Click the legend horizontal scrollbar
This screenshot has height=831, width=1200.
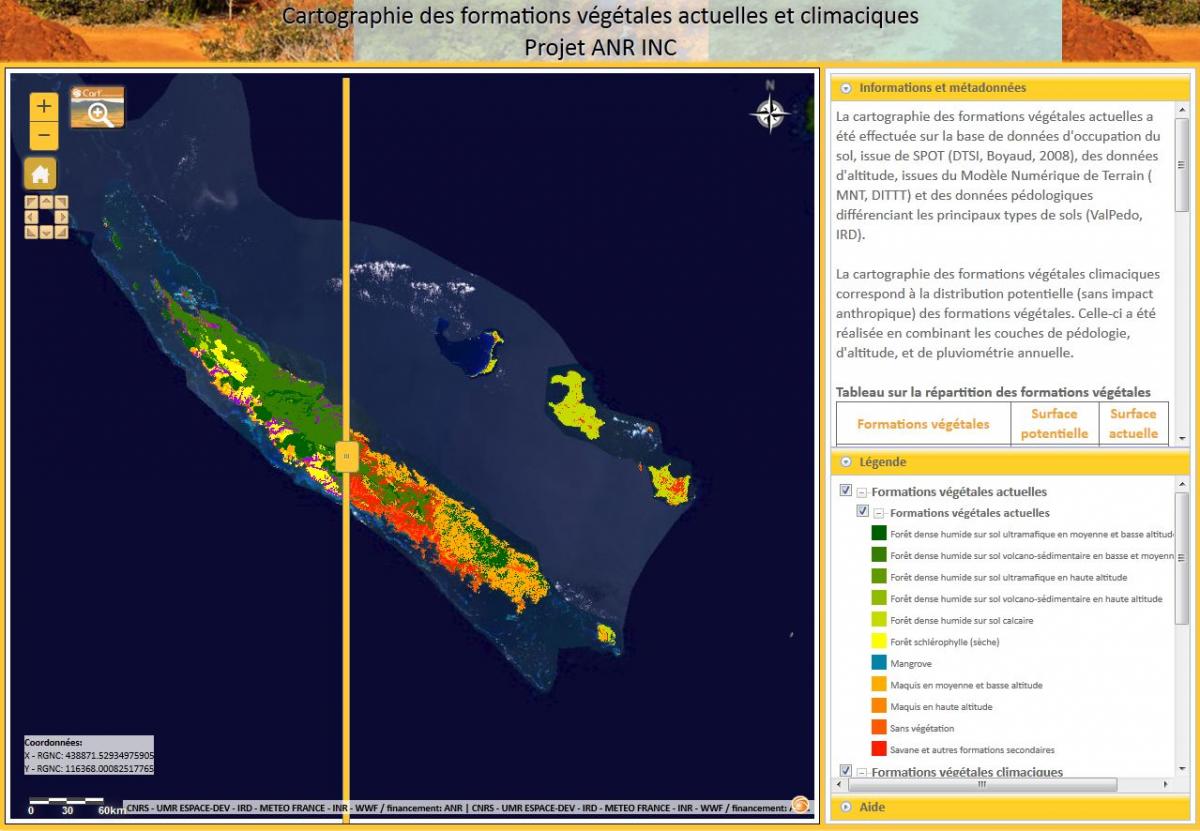[980, 785]
